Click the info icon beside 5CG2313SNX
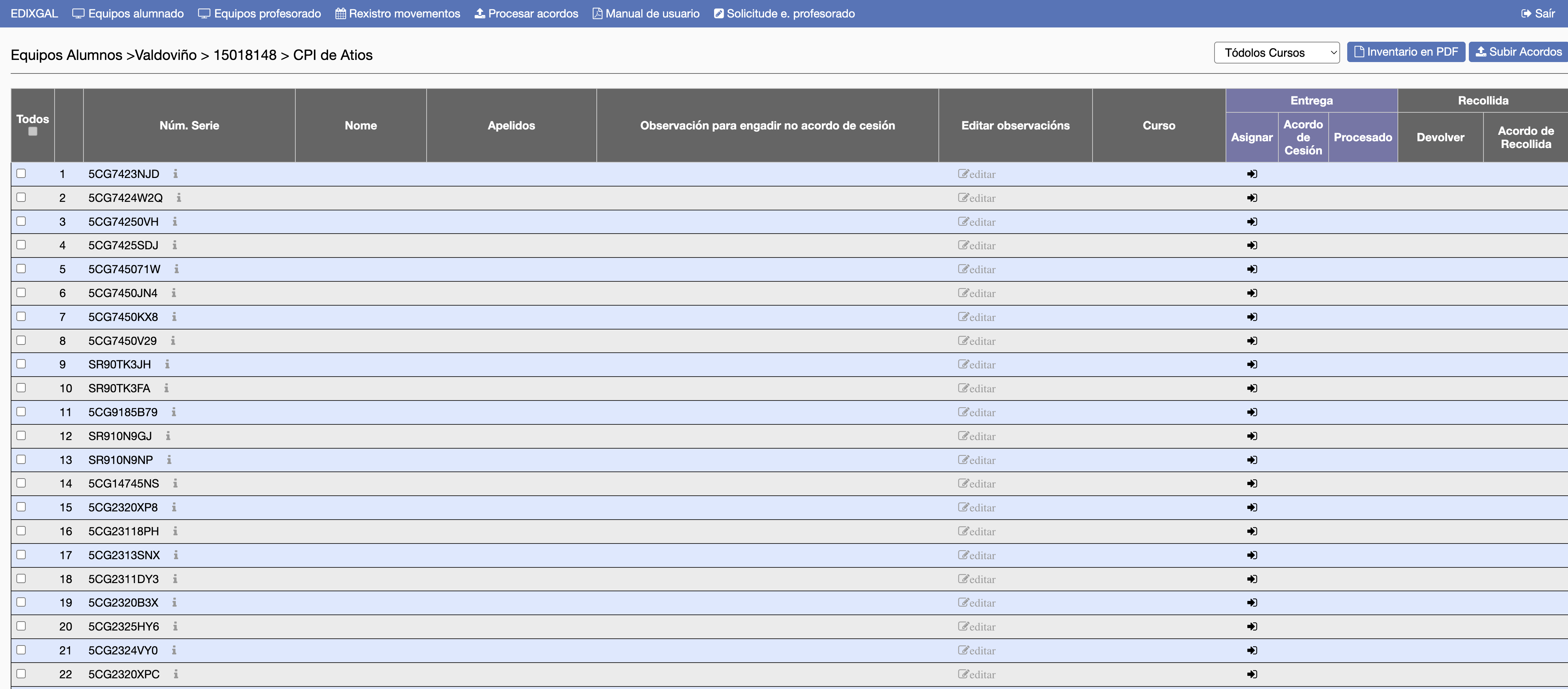 [176, 555]
